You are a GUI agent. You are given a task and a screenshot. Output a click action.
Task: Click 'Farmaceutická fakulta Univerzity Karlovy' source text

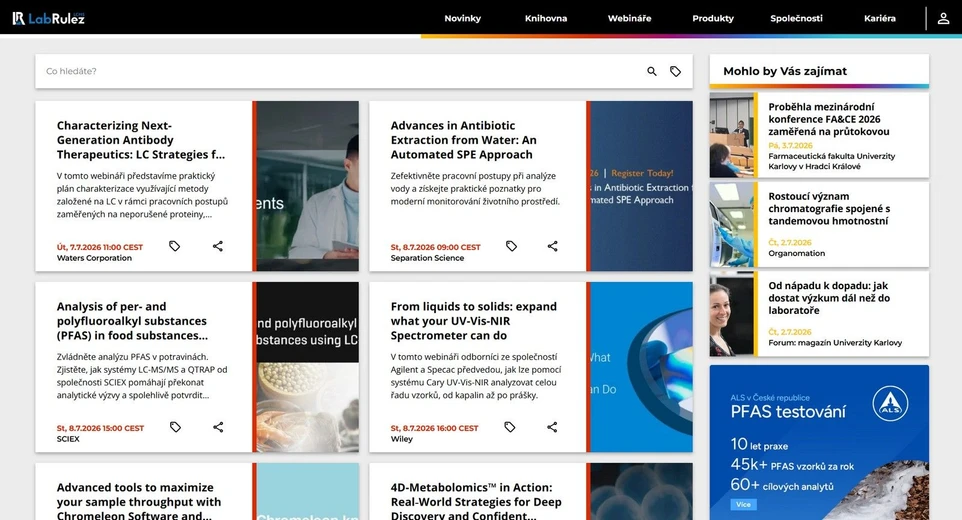[x=831, y=161]
